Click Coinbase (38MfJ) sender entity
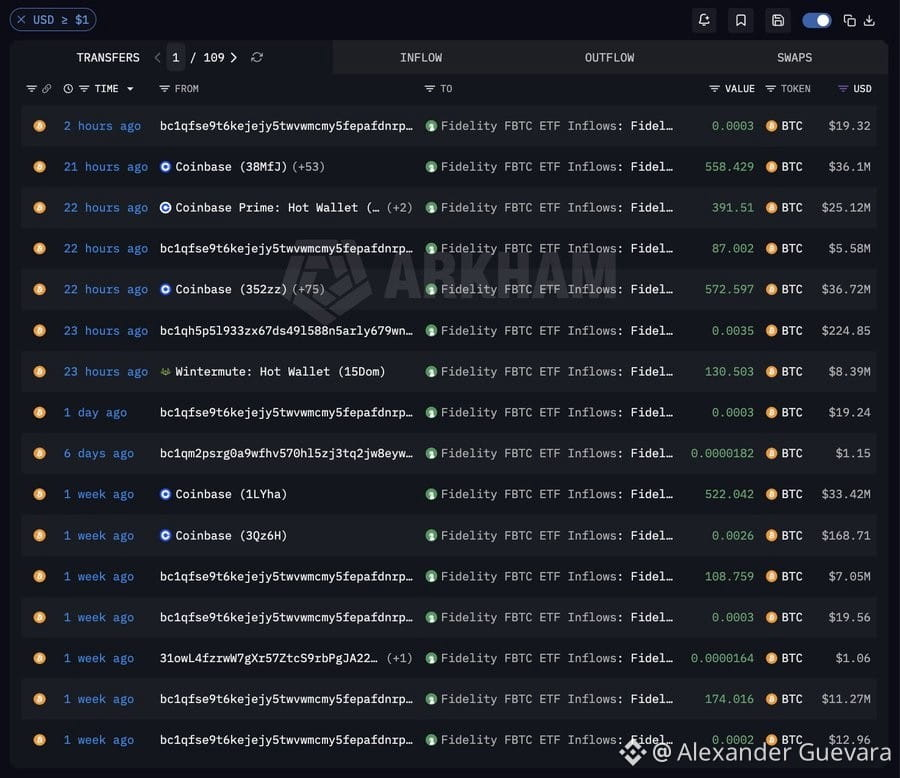The image size is (900, 778). [231, 167]
